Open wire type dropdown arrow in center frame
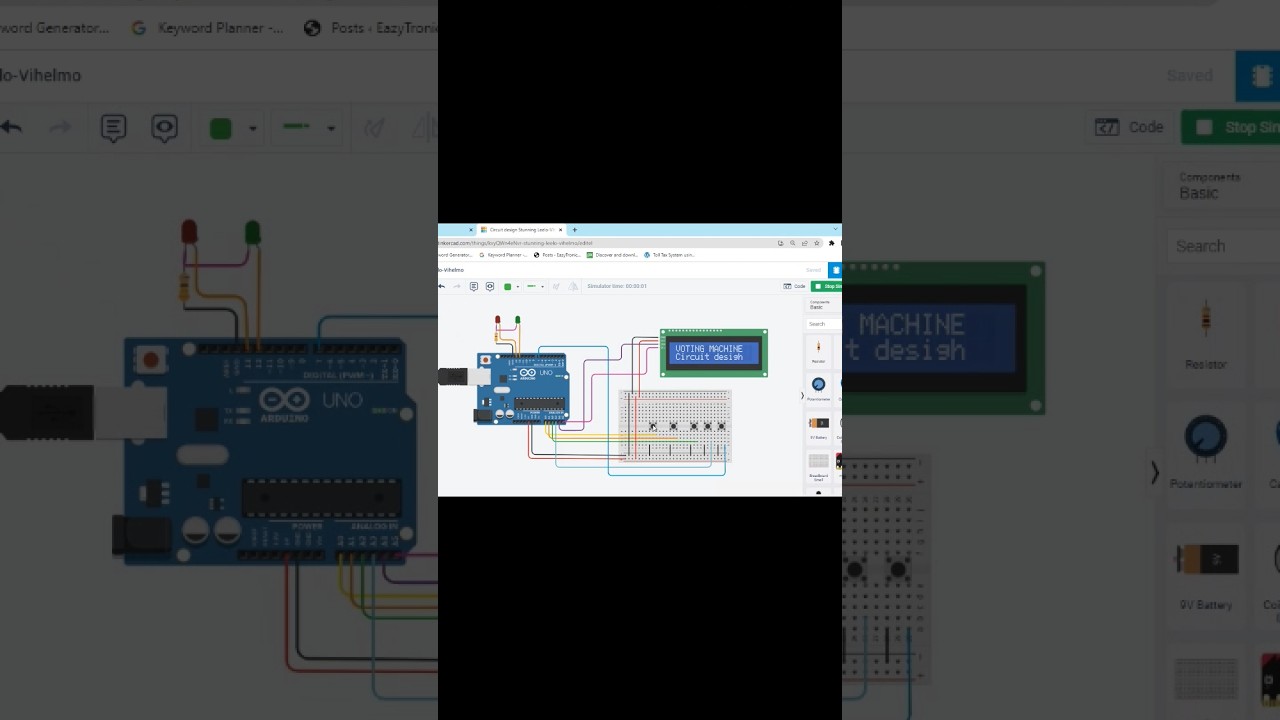 [x=542, y=287]
